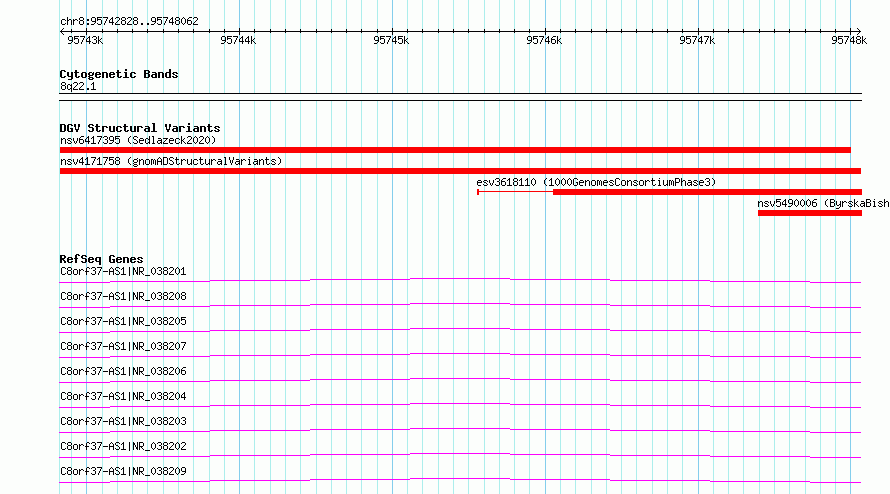Select transcript C8orf37-AS1|NR_038201
The width and height of the screenshot is (890, 494).
coord(123,271)
